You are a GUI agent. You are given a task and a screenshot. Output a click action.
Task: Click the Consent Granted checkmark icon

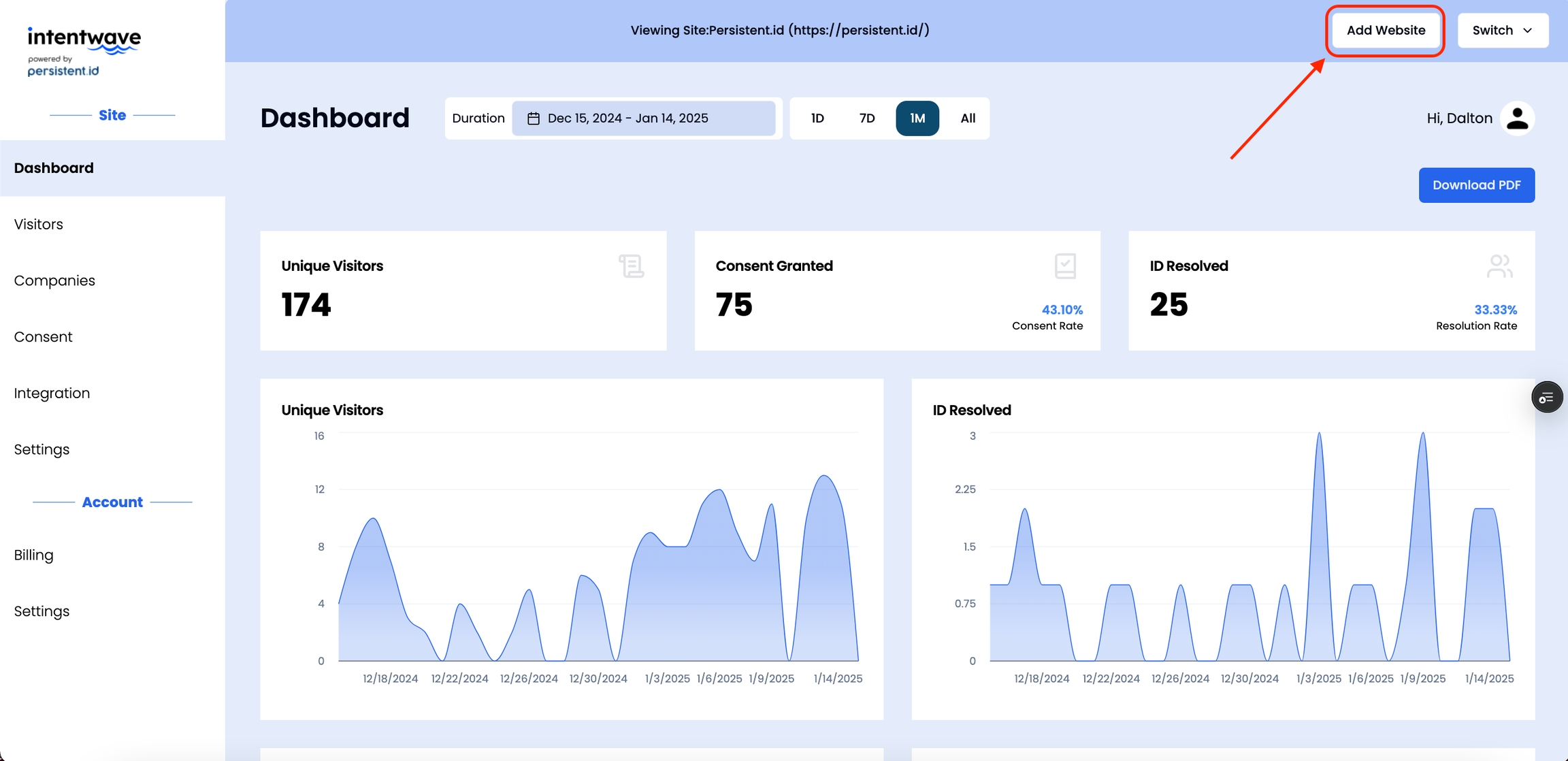coord(1065,266)
